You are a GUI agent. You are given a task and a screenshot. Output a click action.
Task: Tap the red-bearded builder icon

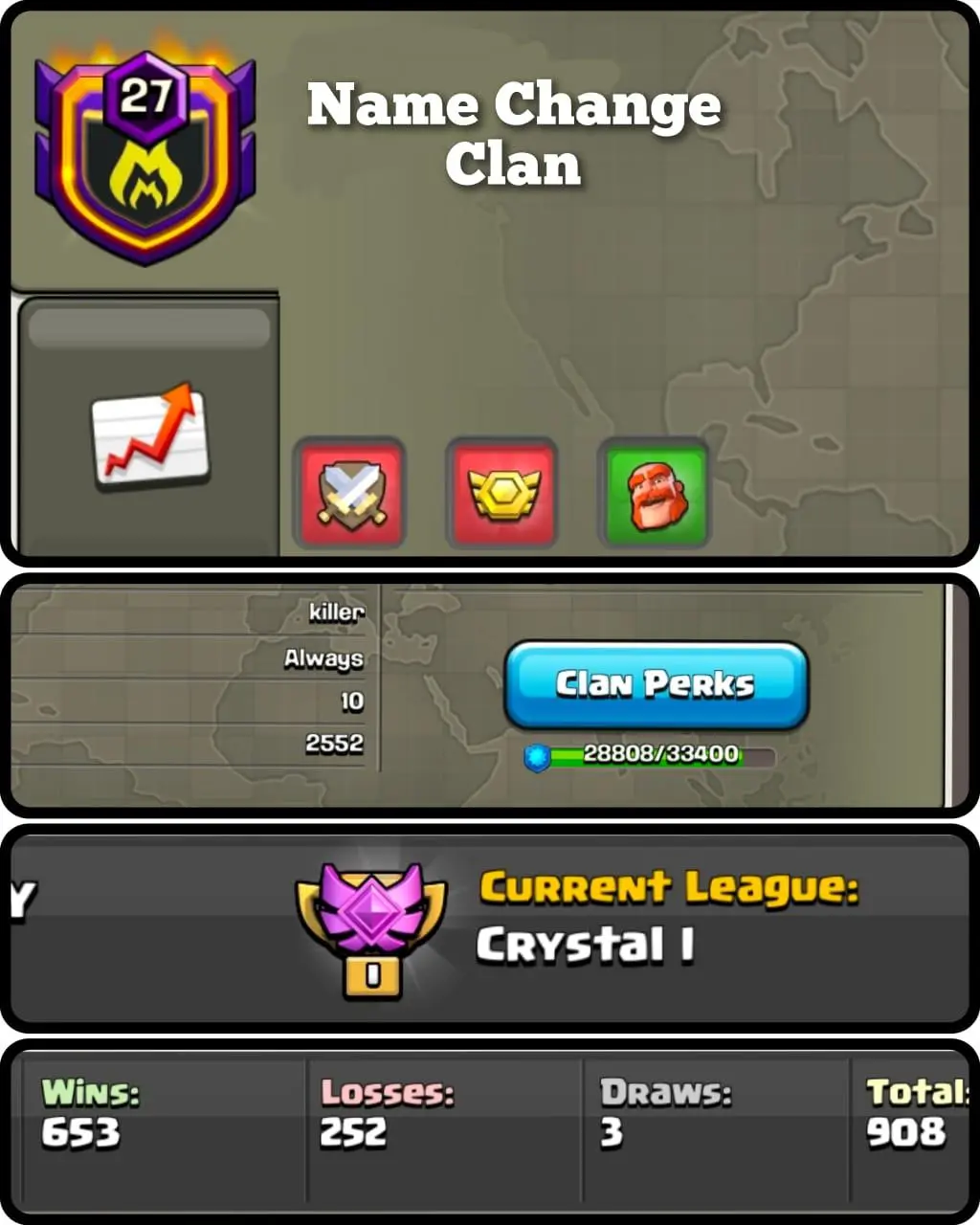coord(656,493)
